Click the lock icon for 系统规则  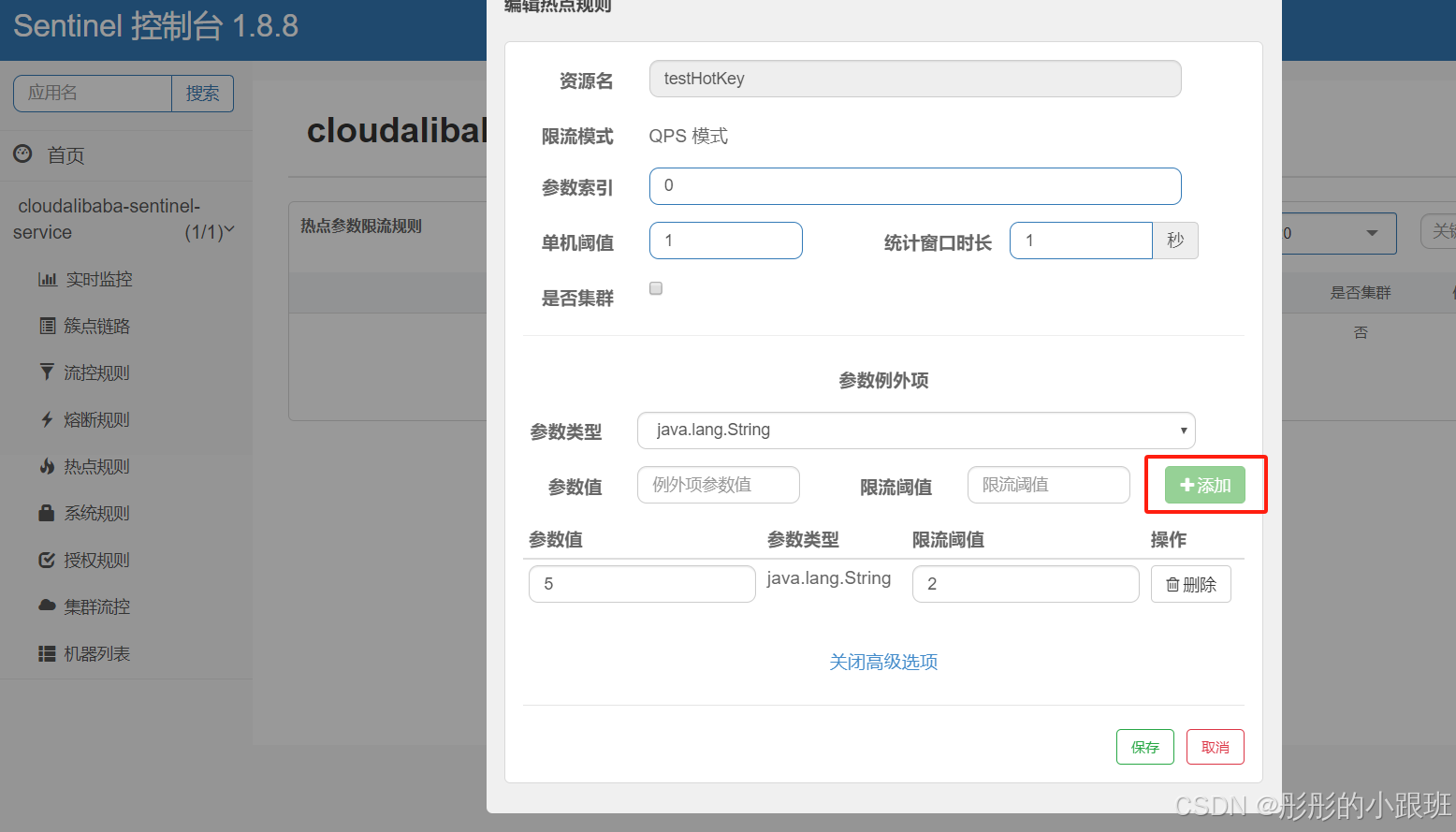point(47,513)
